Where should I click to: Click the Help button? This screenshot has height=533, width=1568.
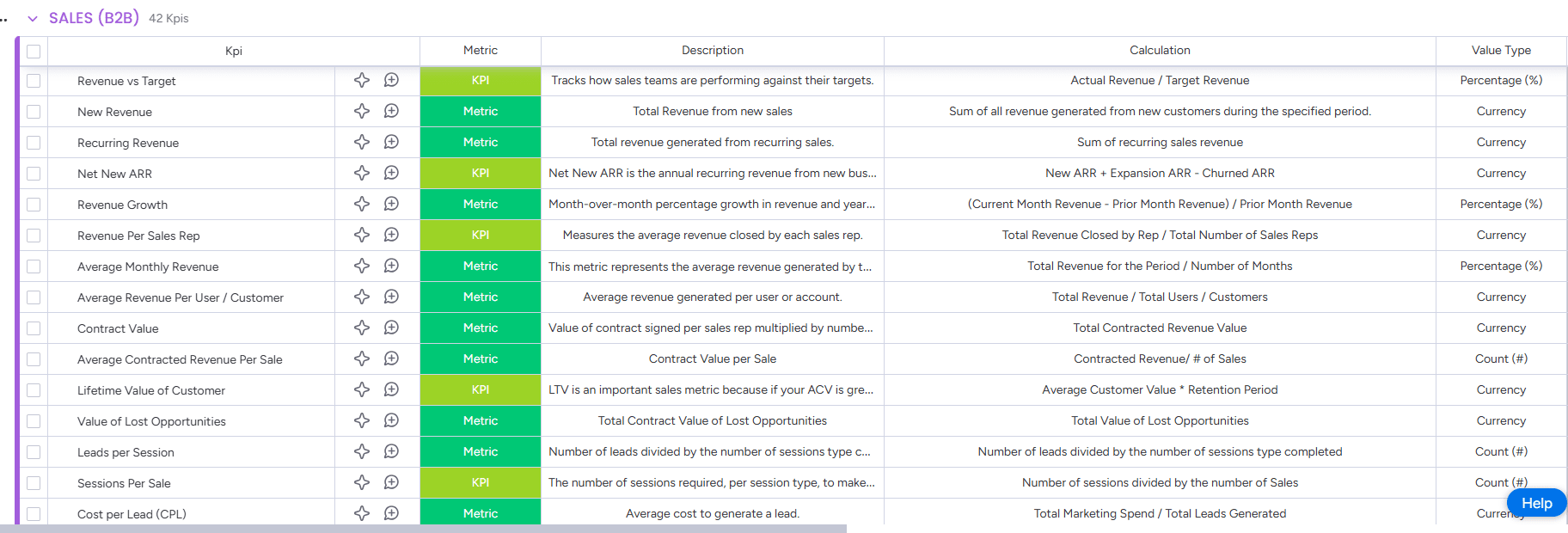point(1536,503)
